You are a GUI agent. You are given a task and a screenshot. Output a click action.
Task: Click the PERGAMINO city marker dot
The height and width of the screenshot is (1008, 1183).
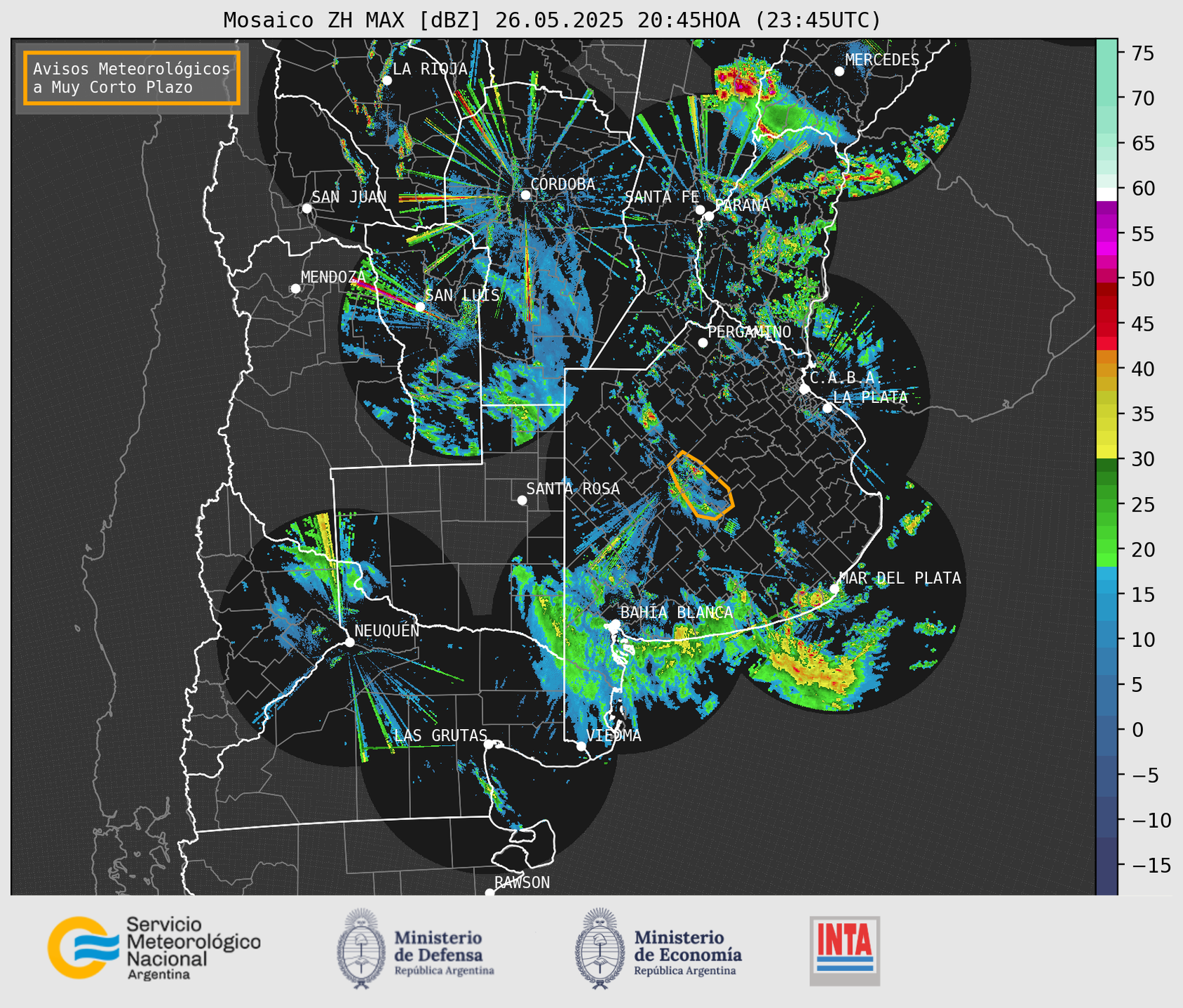tap(703, 343)
